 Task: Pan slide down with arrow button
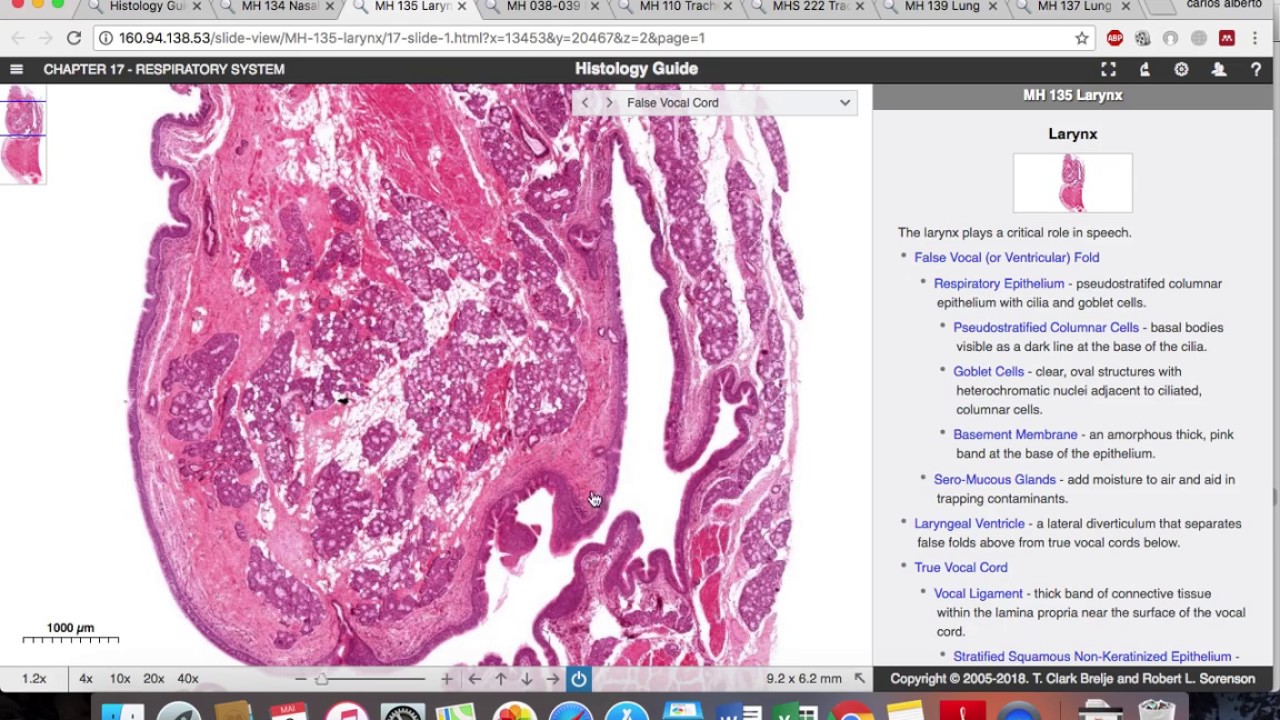tap(527, 679)
